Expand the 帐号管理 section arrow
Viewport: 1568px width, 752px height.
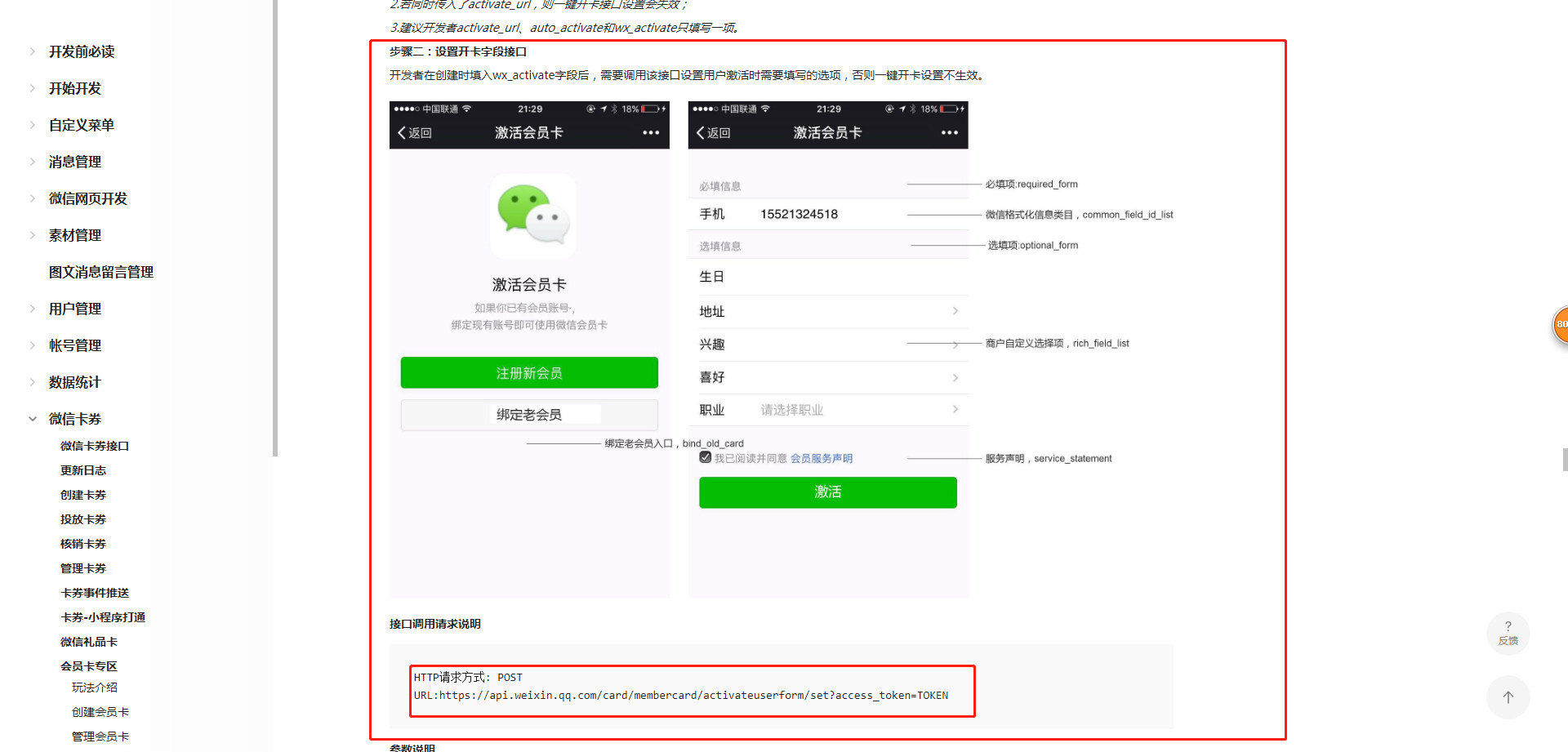33,345
